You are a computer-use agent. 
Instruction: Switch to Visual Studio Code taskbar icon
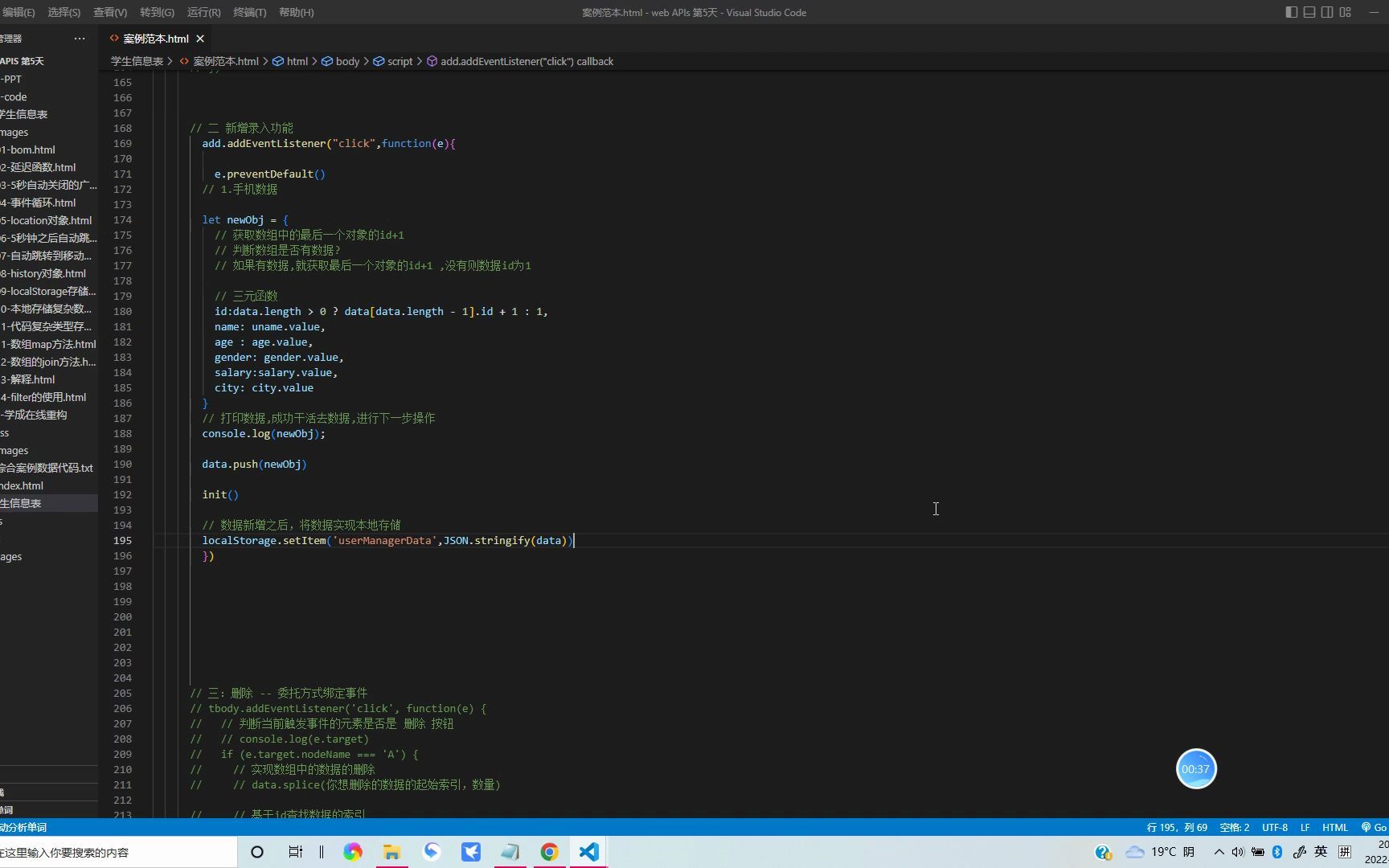pyautogui.click(x=588, y=852)
